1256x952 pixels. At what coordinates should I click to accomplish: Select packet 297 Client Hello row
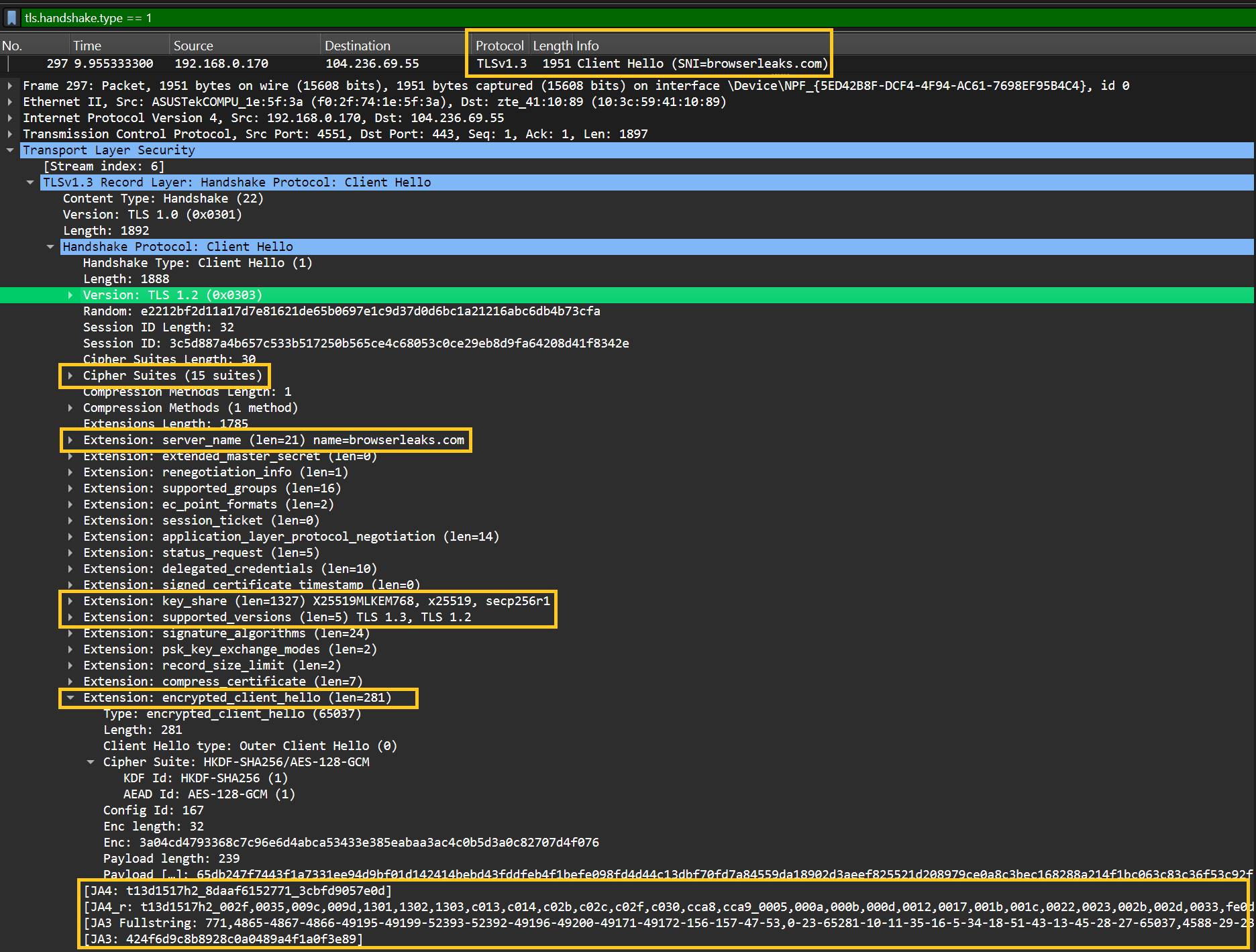(x=628, y=64)
